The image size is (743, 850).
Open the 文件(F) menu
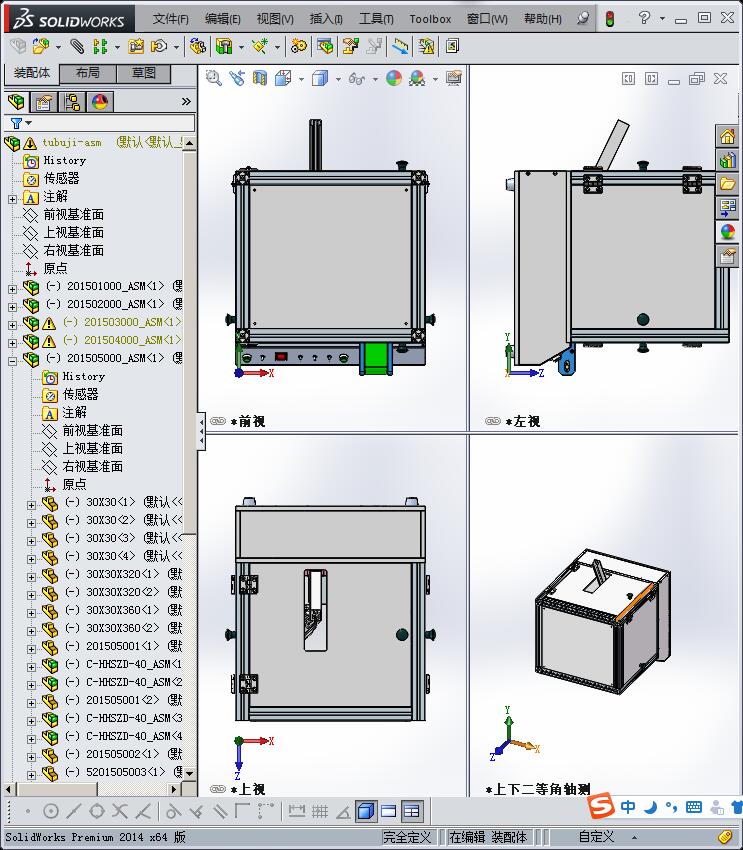tap(171, 19)
